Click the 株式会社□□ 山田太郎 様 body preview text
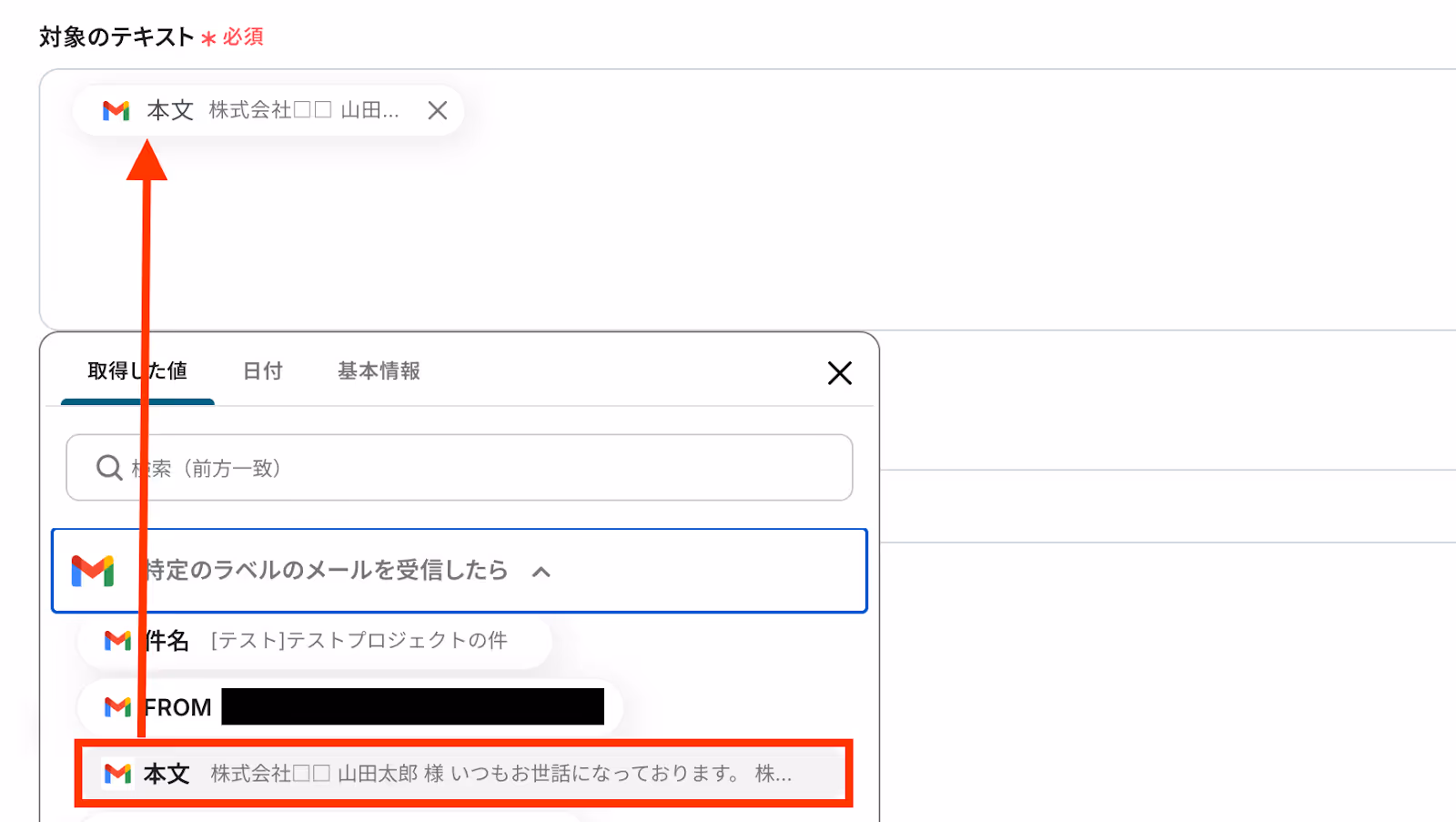This screenshot has width=1456, height=822. tap(501, 774)
